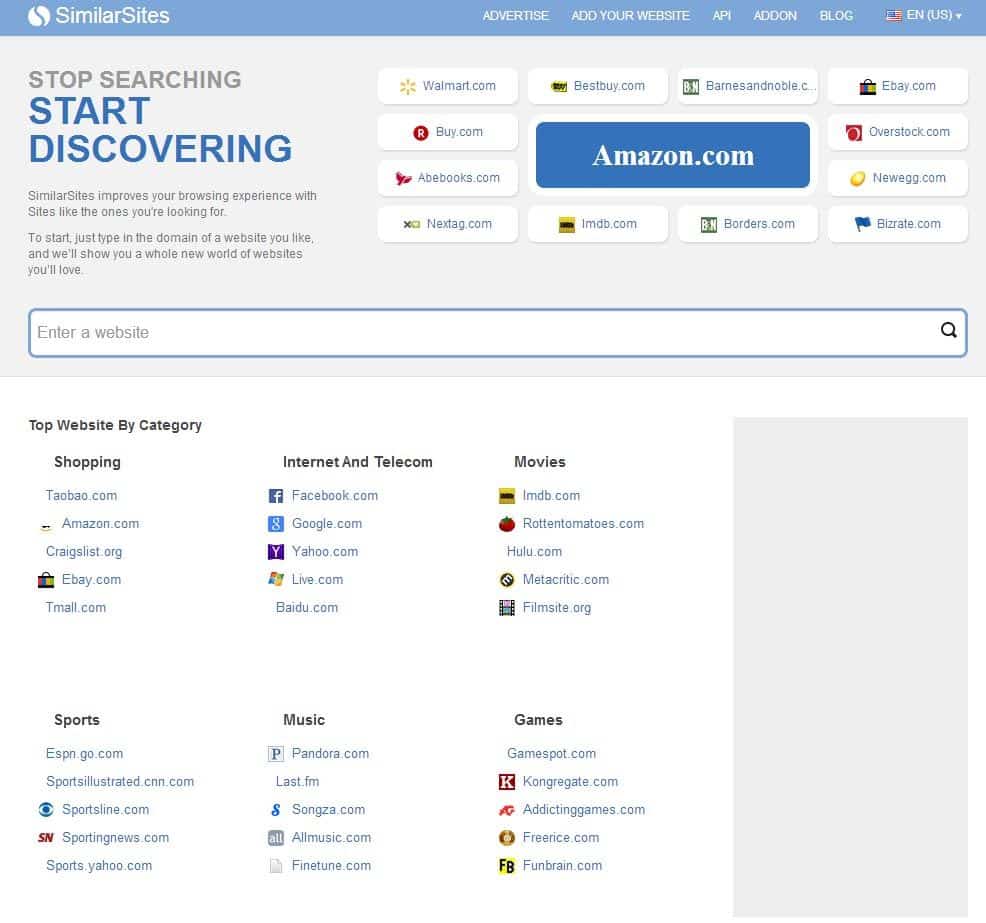Click the Metacritic favicon icon
This screenshot has width=986, height=923.
click(x=506, y=580)
